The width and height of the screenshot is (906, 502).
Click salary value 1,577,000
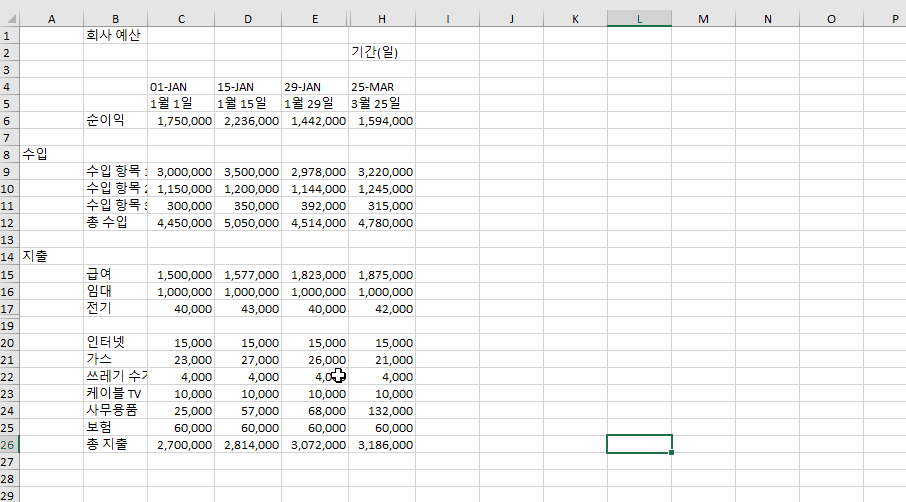click(248, 275)
